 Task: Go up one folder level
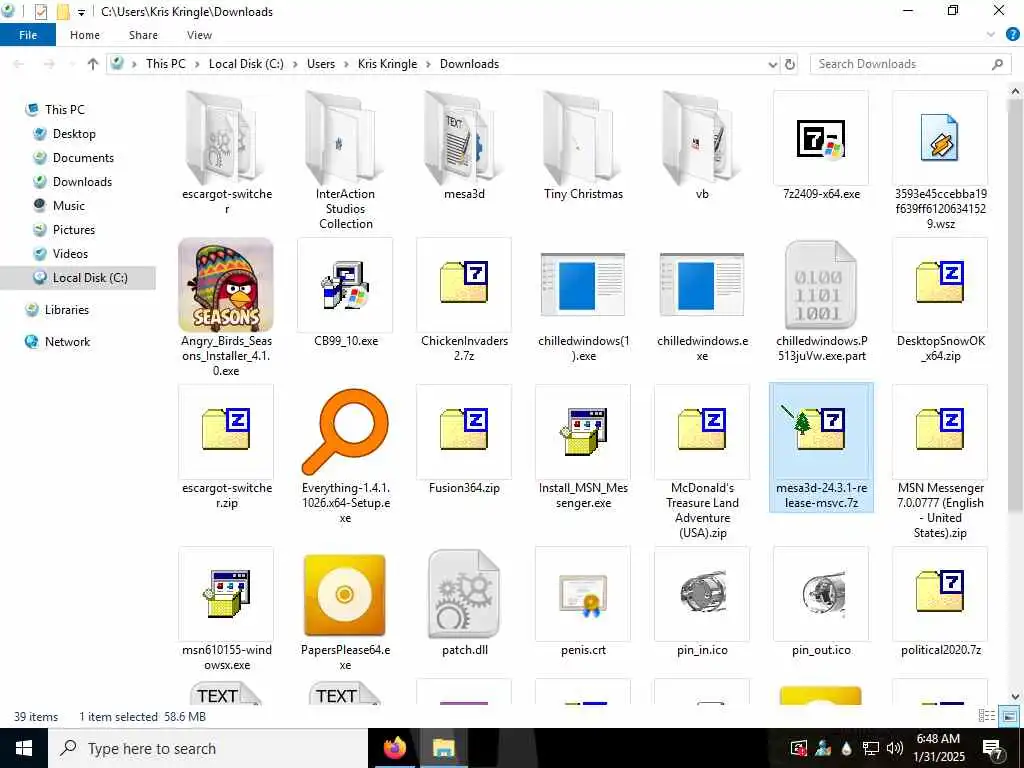pyautogui.click(x=93, y=64)
